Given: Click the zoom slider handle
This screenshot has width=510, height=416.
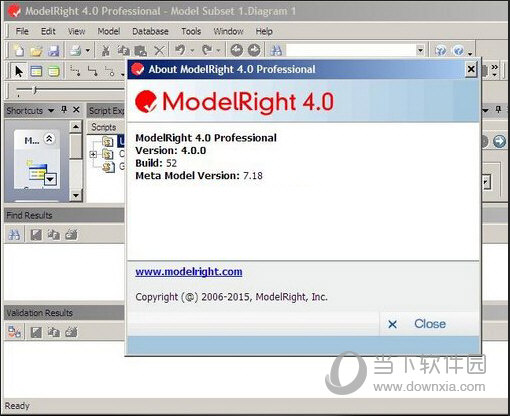Looking at the screenshot, I should [x=35, y=90].
